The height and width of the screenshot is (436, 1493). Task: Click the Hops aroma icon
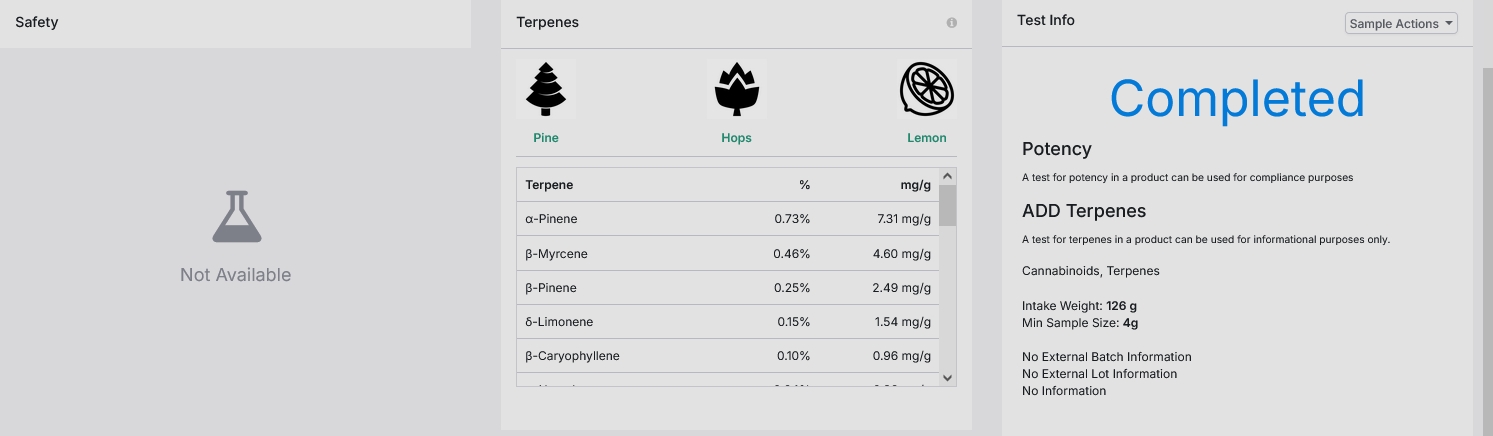coord(736,89)
